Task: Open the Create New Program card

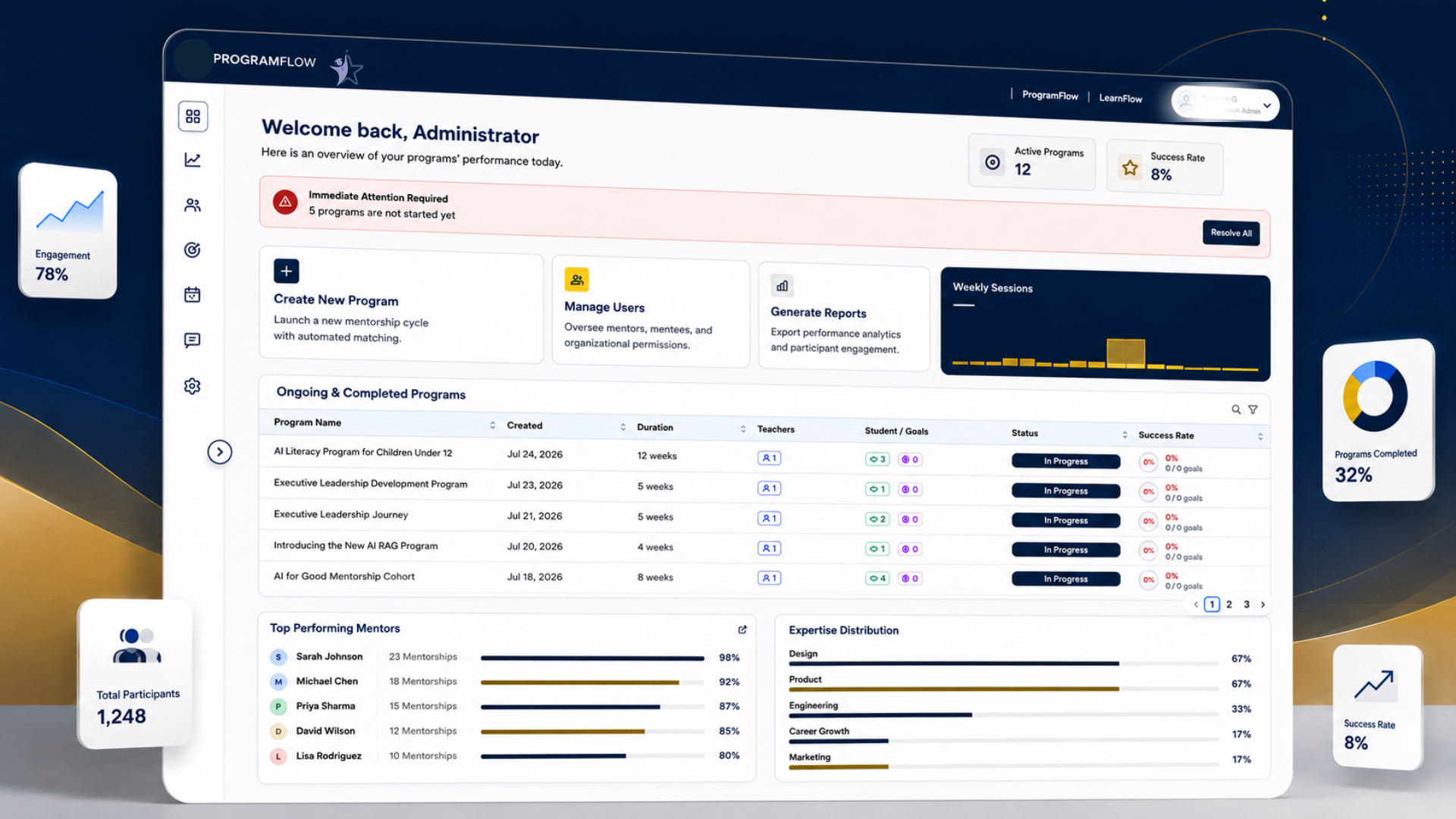Action: click(x=401, y=305)
